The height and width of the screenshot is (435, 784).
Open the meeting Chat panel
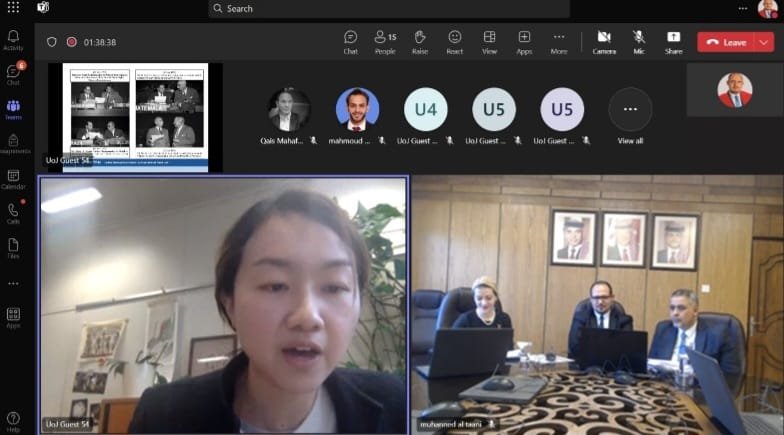click(x=350, y=42)
